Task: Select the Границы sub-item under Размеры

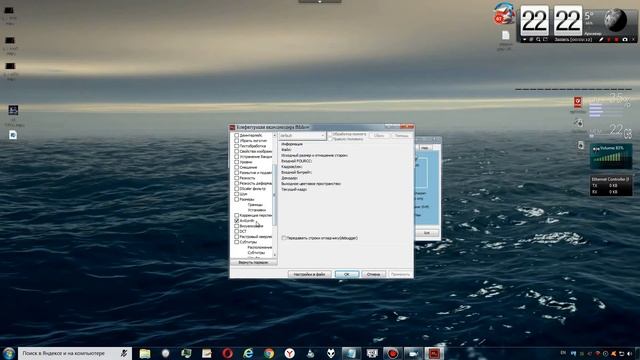Action: click(x=255, y=205)
